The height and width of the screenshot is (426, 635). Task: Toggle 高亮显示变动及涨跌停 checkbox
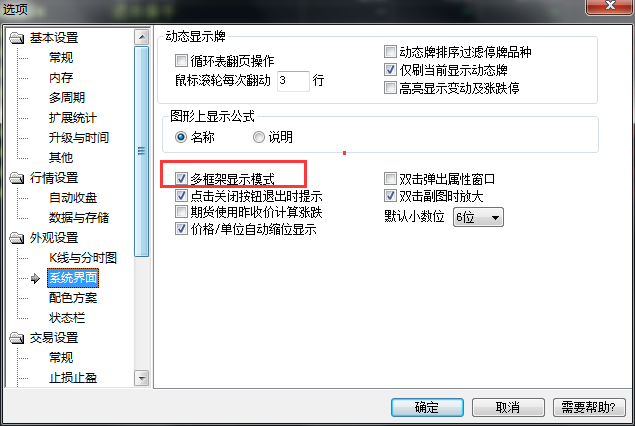[390, 87]
